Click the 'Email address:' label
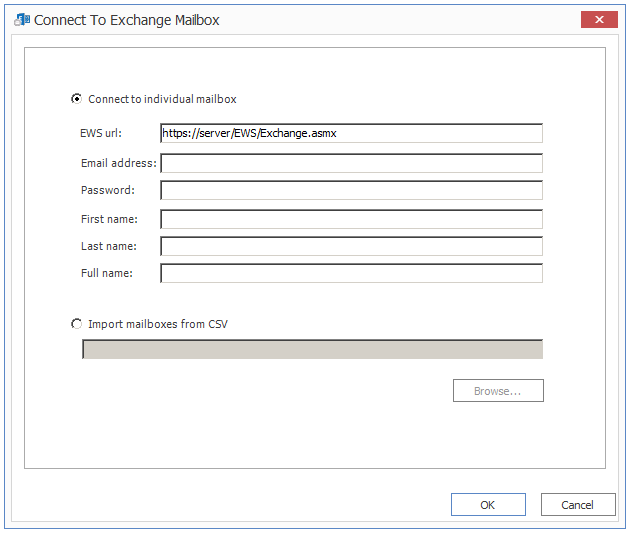The height and width of the screenshot is (533, 629). (x=119, y=163)
